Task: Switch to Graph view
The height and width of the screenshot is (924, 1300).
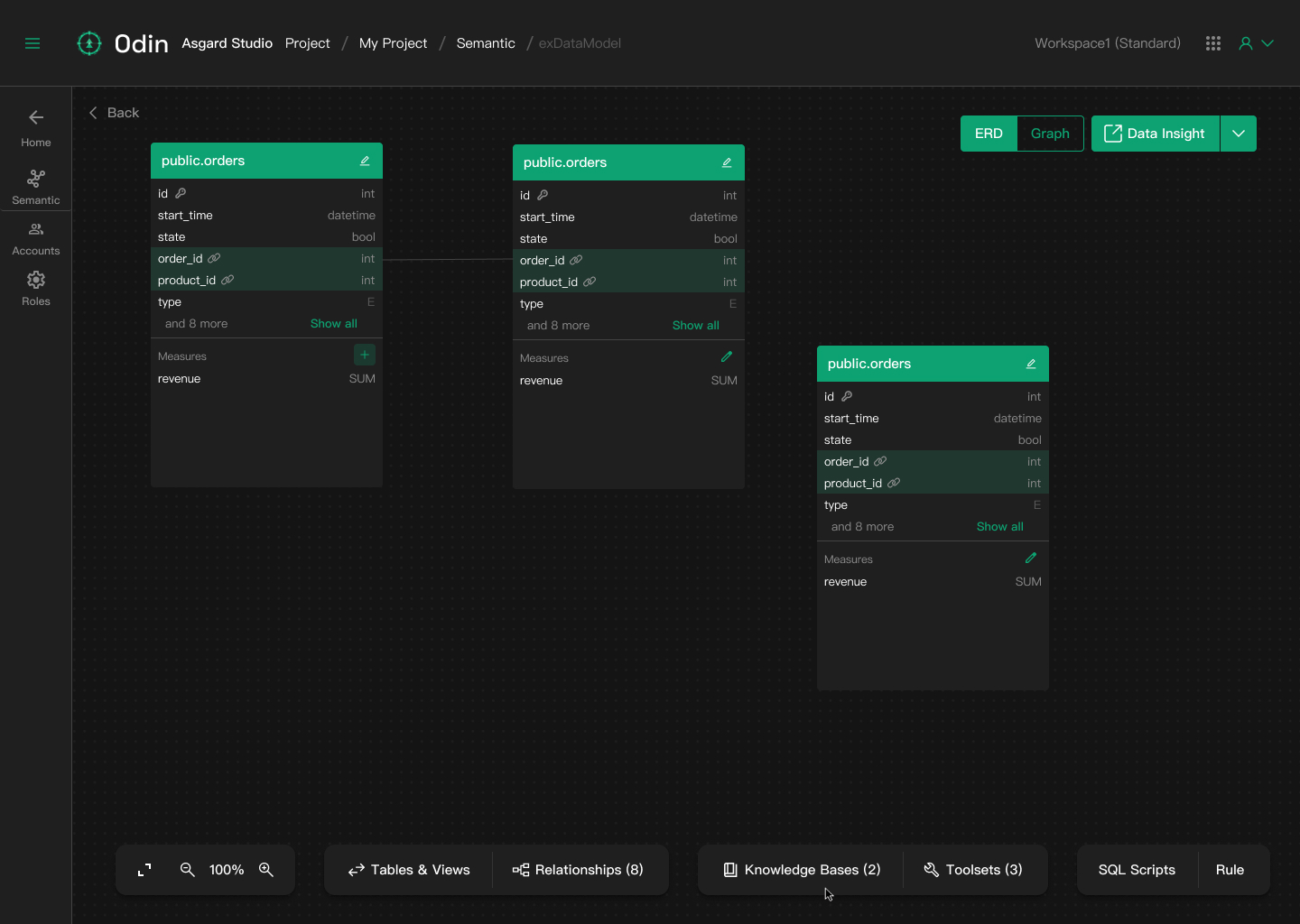Action: click(1050, 134)
